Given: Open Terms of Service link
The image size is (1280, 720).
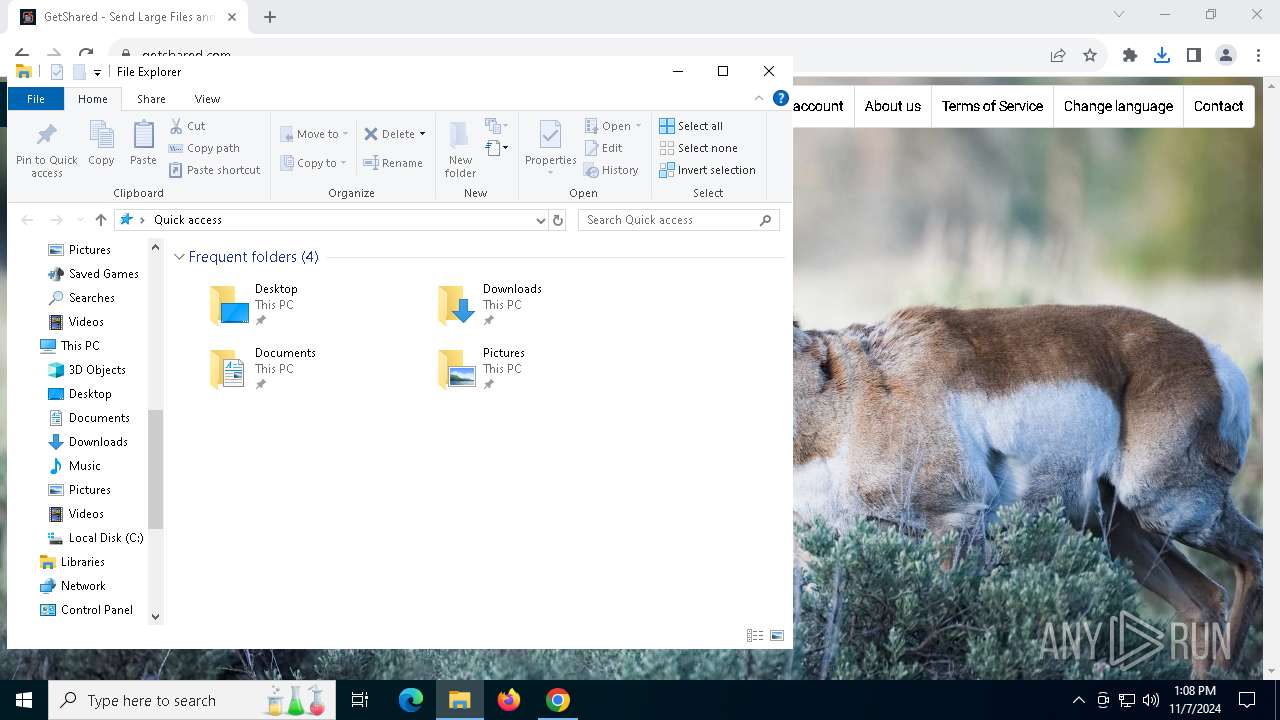Looking at the screenshot, I should 992,106.
